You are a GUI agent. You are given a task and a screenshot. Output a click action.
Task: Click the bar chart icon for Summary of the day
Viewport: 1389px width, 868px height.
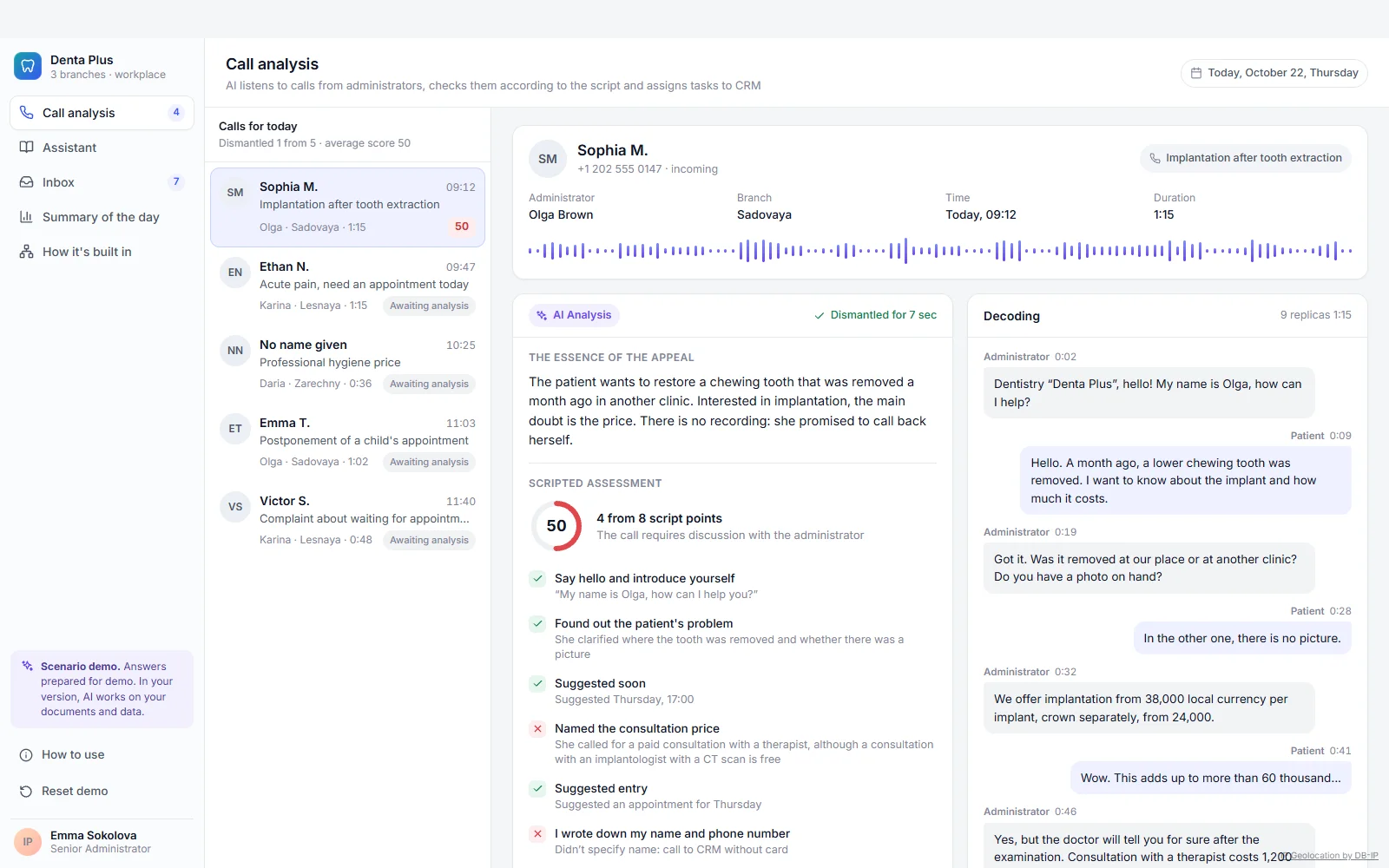click(x=27, y=217)
